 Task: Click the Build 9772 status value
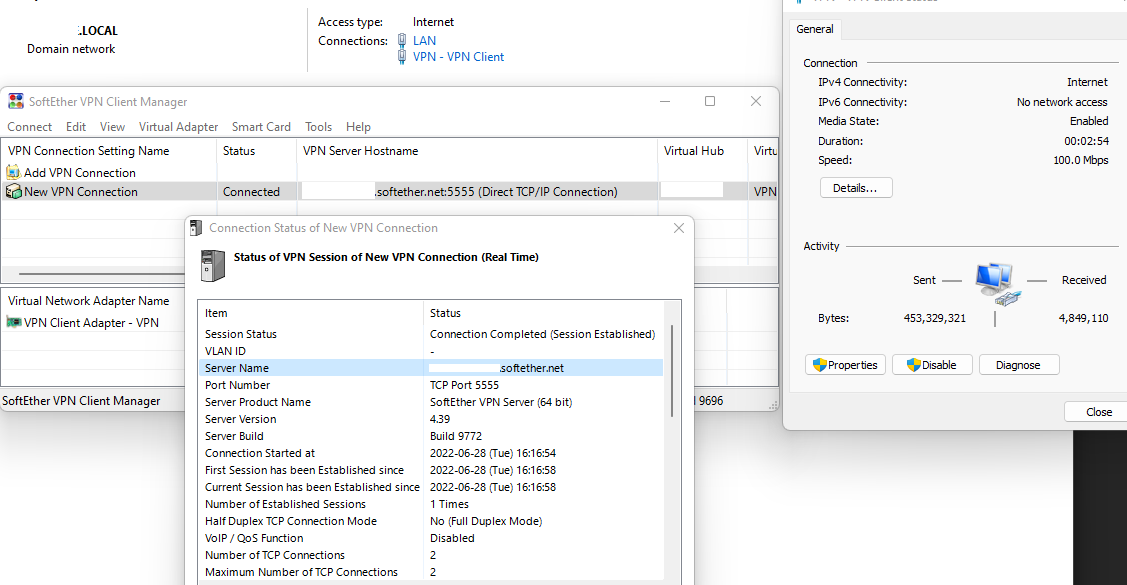456,436
